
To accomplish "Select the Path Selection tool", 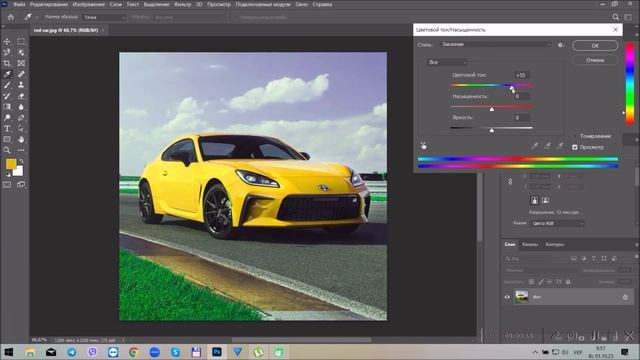I will click(x=21, y=129).
